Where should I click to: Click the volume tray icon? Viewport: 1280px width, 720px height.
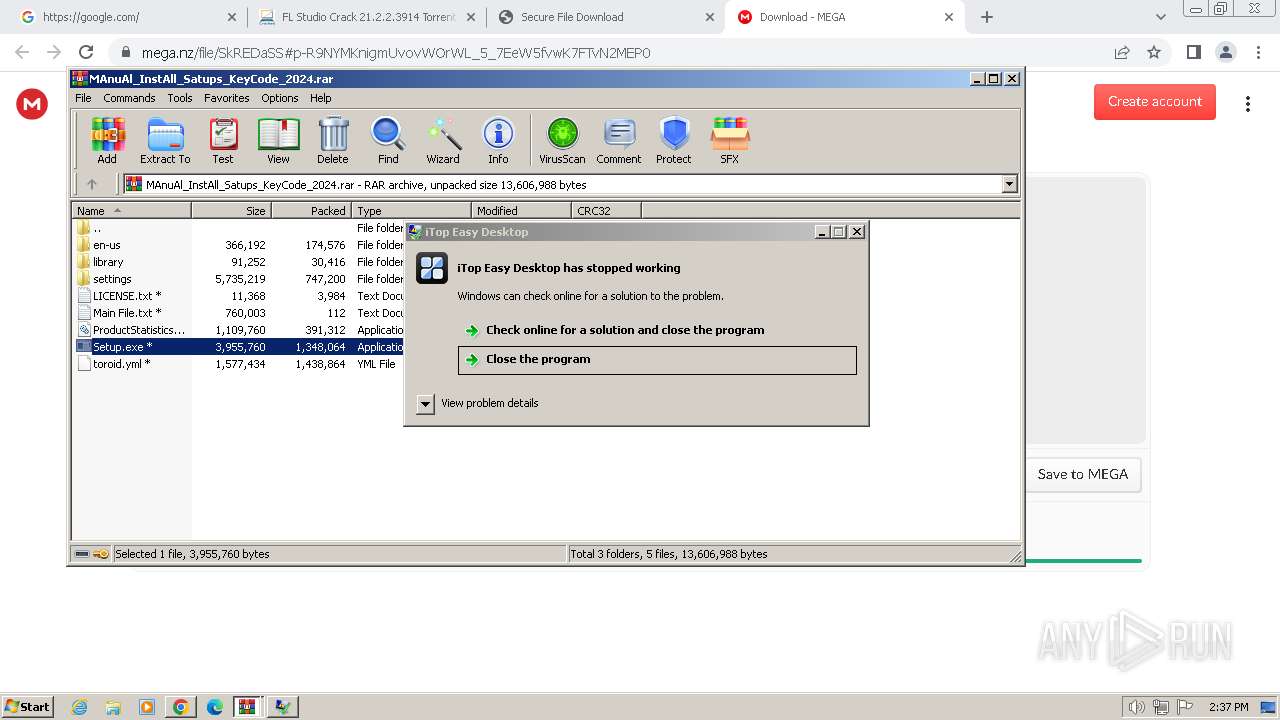[1136, 707]
